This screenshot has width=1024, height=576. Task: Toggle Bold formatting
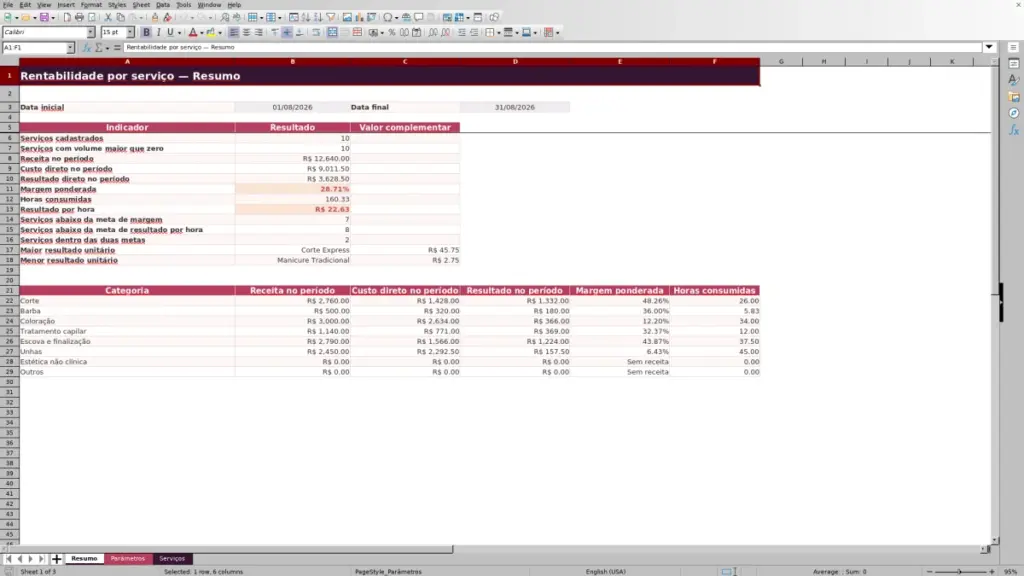coord(146,33)
